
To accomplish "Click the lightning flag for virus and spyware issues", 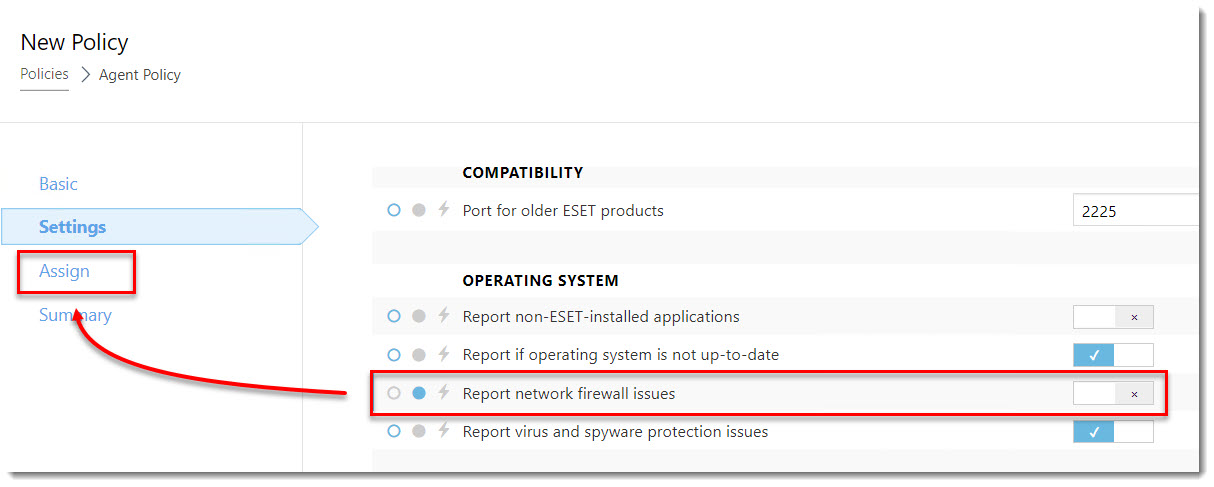I will click(444, 431).
